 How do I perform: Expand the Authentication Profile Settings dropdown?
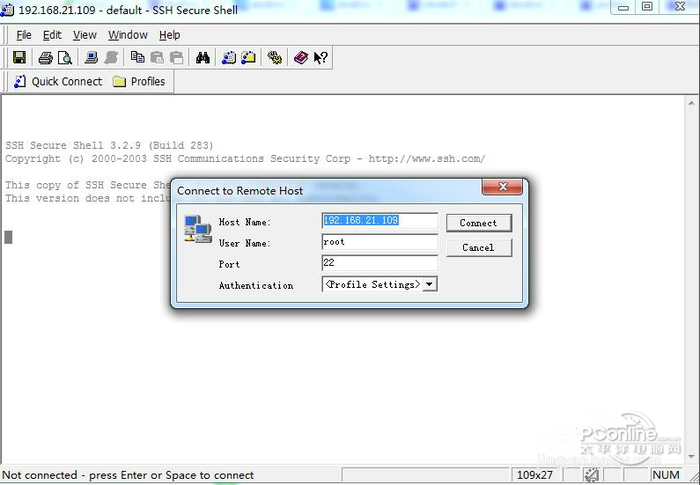429,284
